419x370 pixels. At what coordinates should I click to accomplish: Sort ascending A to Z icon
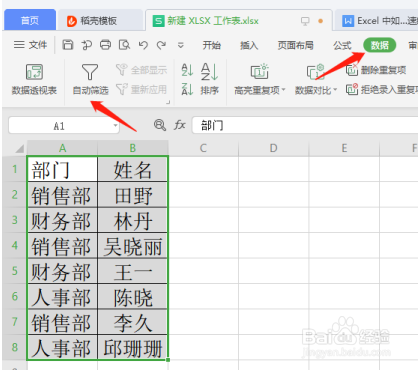click(187, 70)
